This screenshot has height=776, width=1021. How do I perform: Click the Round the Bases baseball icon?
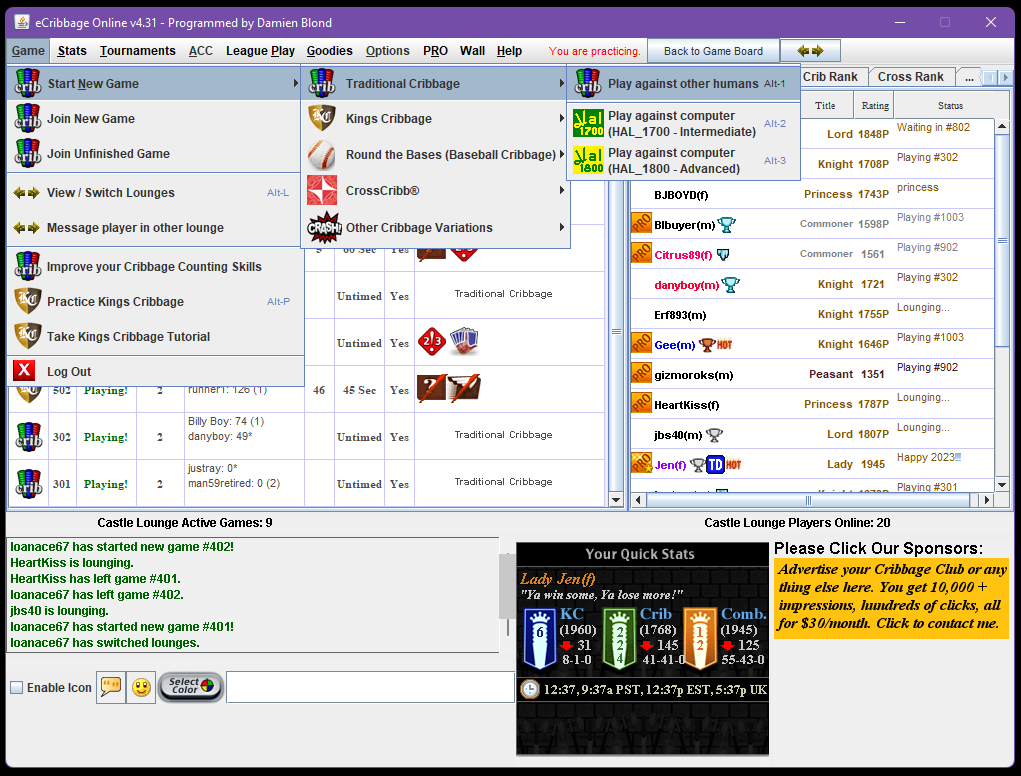click(x=322, y=155)
